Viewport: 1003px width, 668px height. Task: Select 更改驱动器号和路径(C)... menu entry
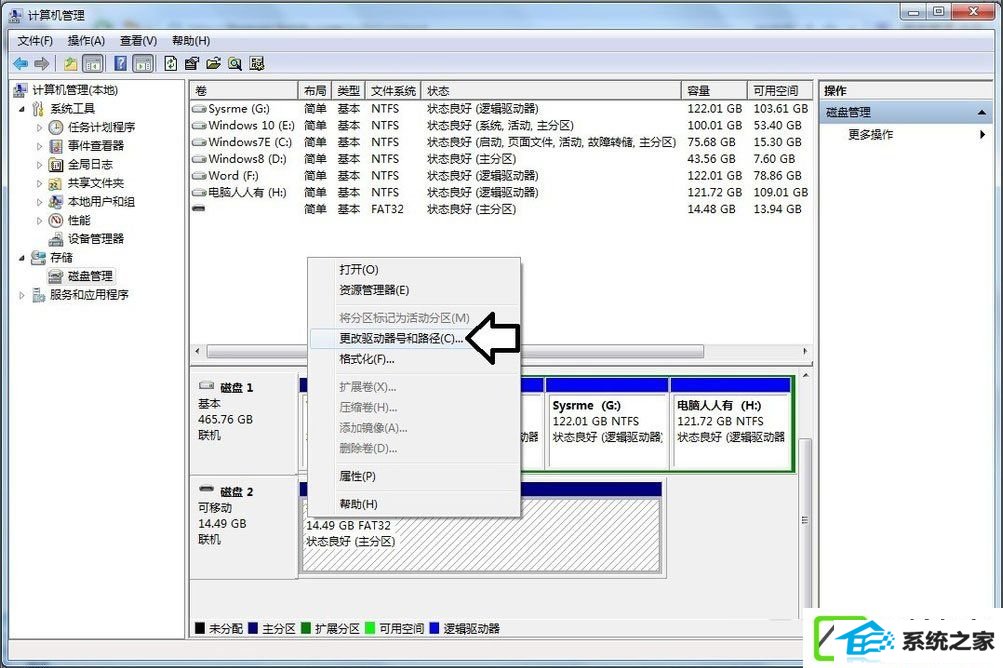pyautogui.click(x=414, y=338)
